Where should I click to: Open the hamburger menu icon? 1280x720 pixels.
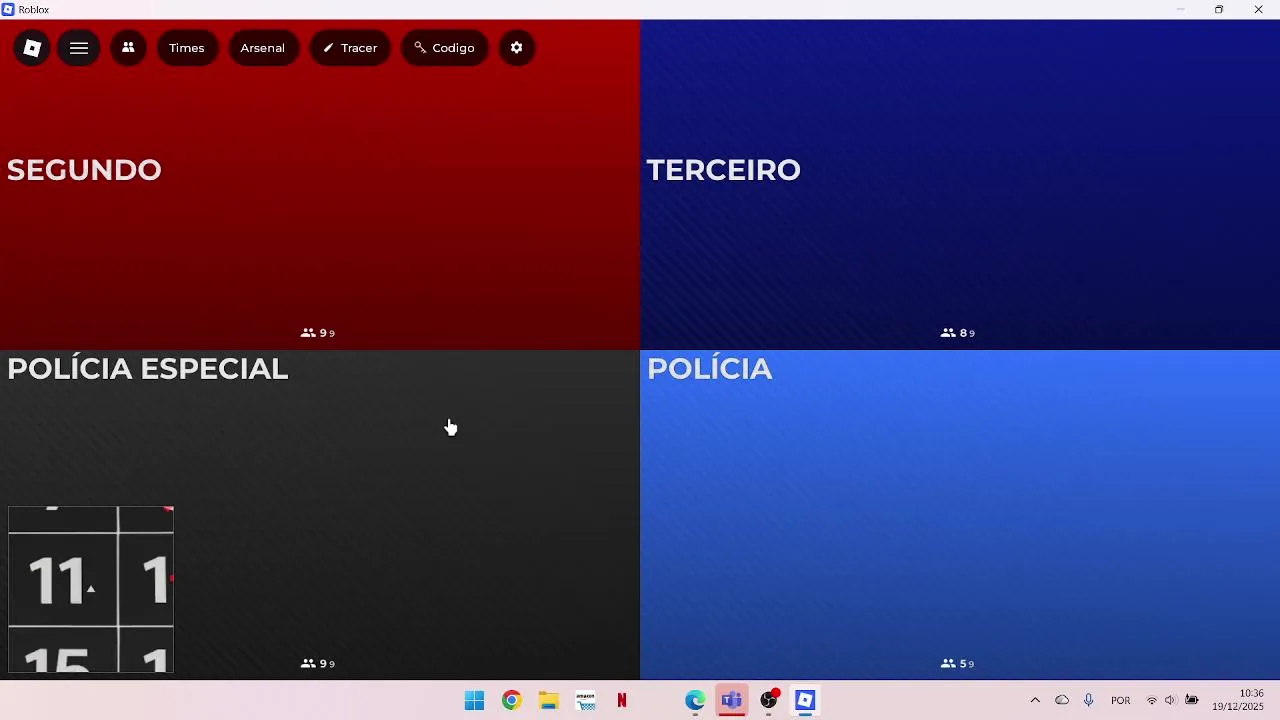(x=79, y=48)
